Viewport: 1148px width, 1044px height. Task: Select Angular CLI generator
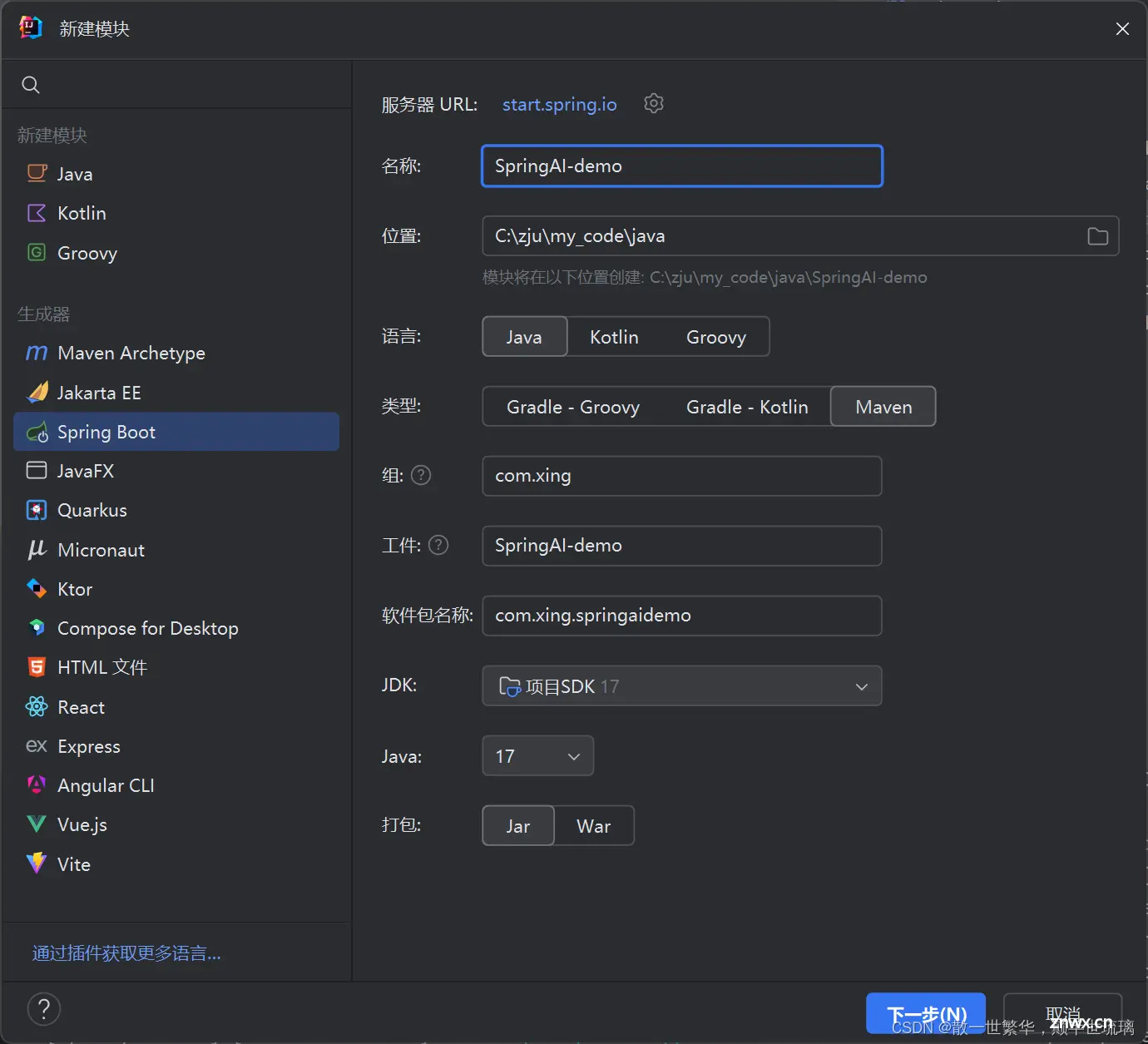(176, 785)
